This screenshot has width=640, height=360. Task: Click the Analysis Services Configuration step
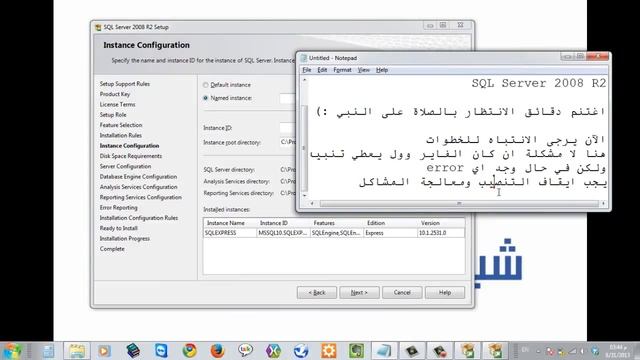click(138, 187)
